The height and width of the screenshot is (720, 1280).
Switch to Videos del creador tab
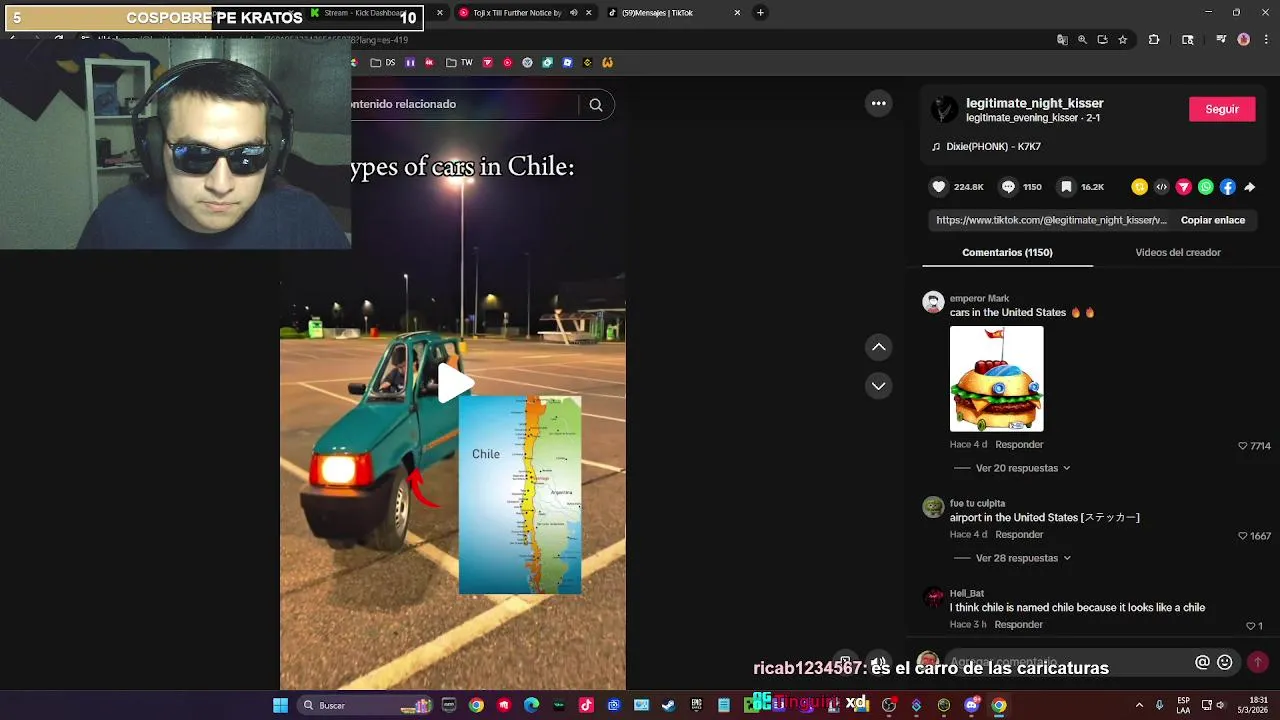[1178, 252]
